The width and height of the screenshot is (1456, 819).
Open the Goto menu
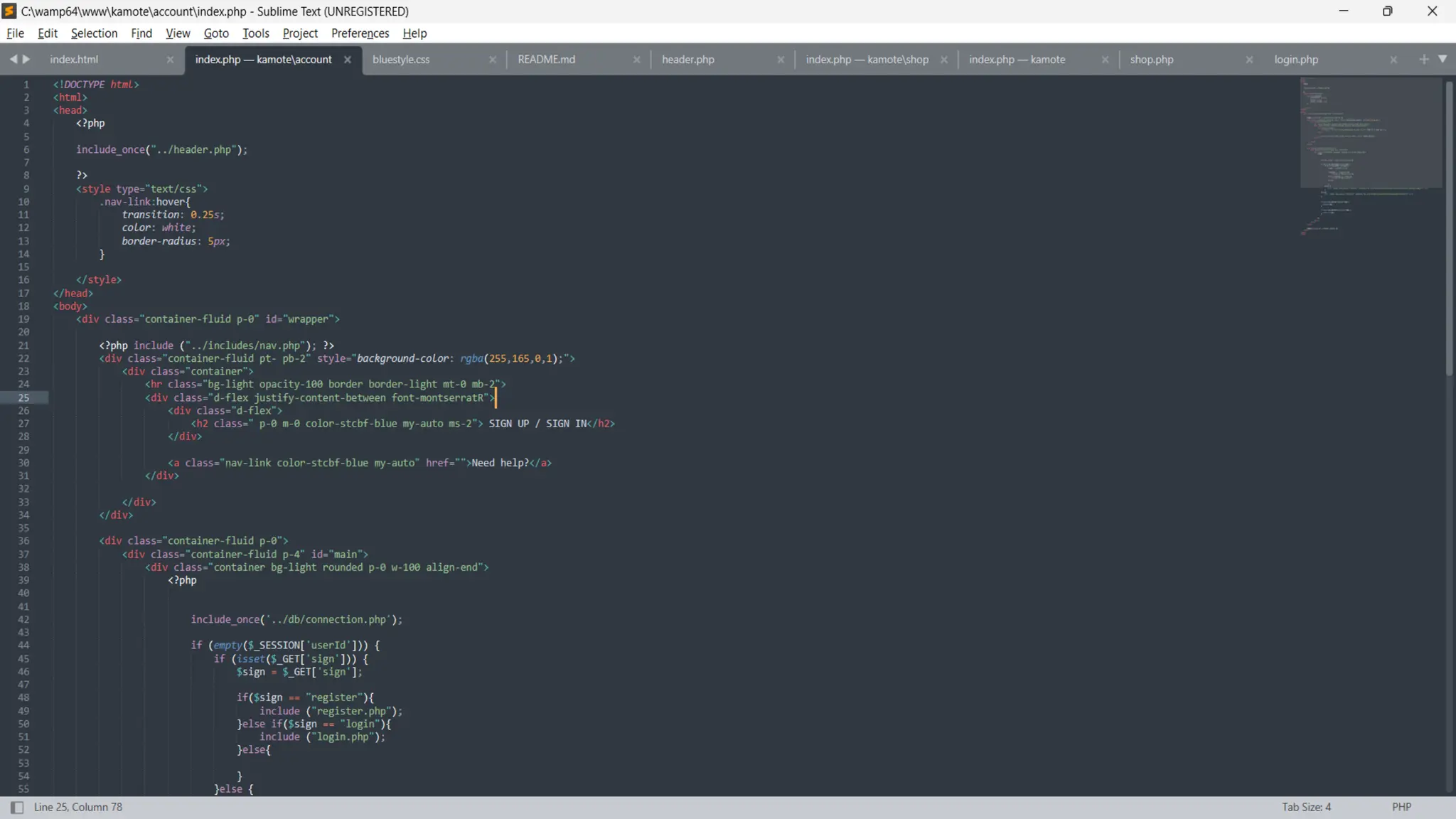(x=216, y=33)
